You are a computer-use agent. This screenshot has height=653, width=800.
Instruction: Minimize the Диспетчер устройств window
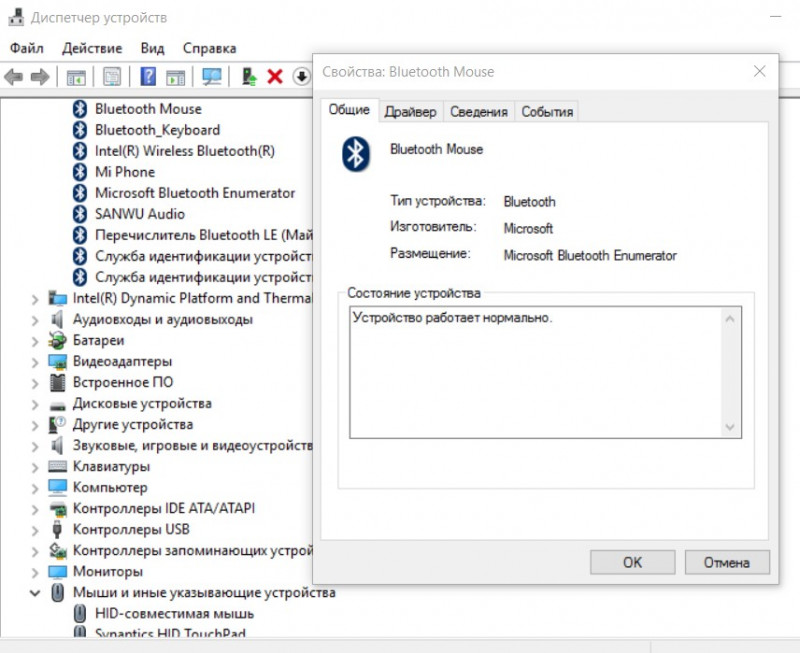point(776,17)
